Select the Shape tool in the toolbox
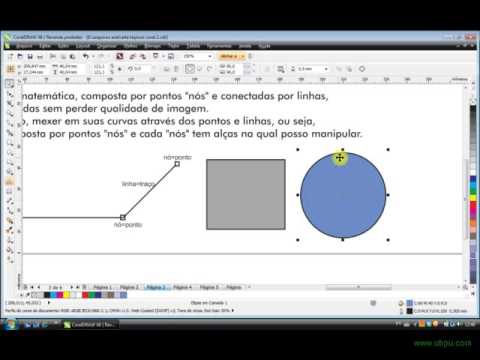This screenshot has width=480, height=360. click(x=10, y=94)
